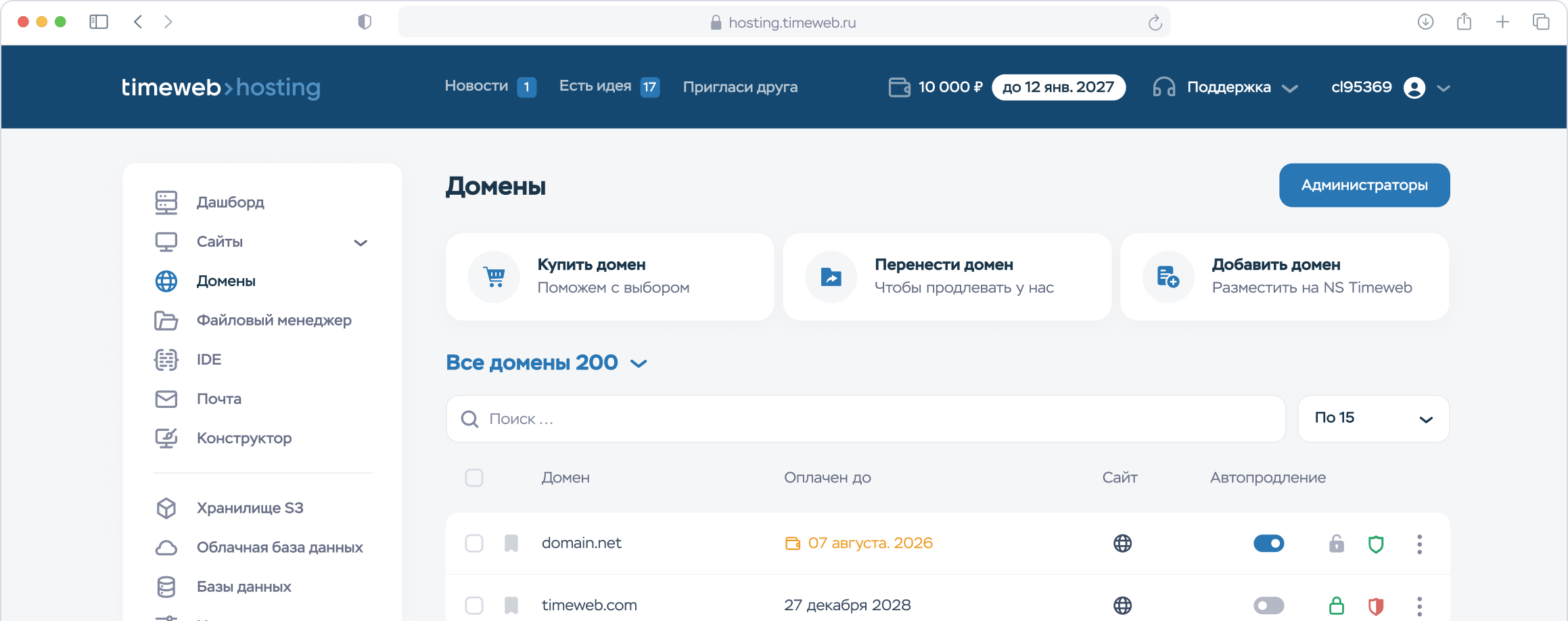Expand the Сайты sidebar section
Screen dimensions: 1568x621
(361, 242)
